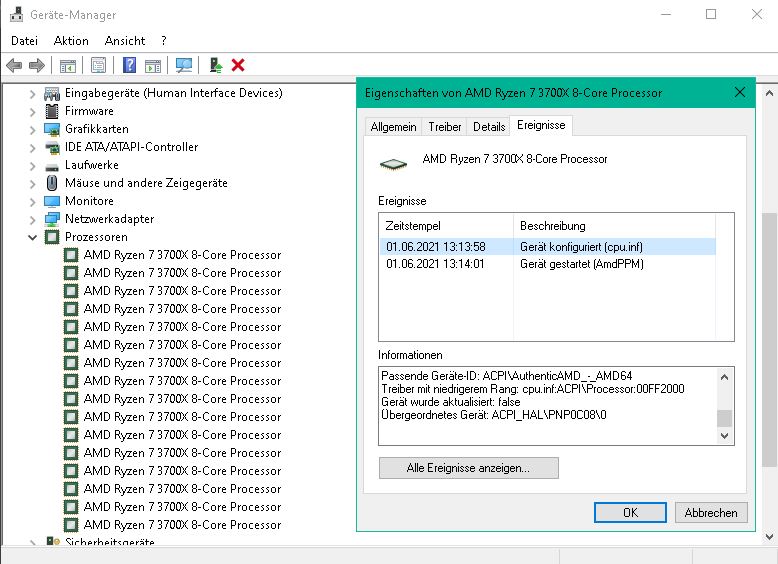Select the Mäuse und andere Zeigegeräte icon
The width and height of the screenshot is (778, 564).
tap(52, 183)
